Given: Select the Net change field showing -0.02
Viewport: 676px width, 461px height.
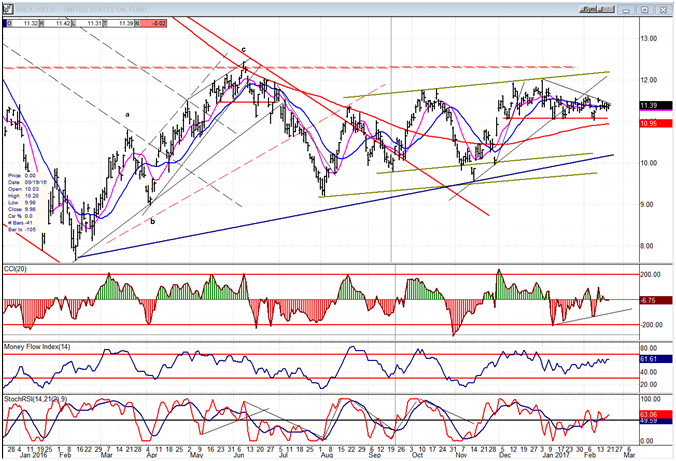Looking at the screenshot, I should click(153, 23).
